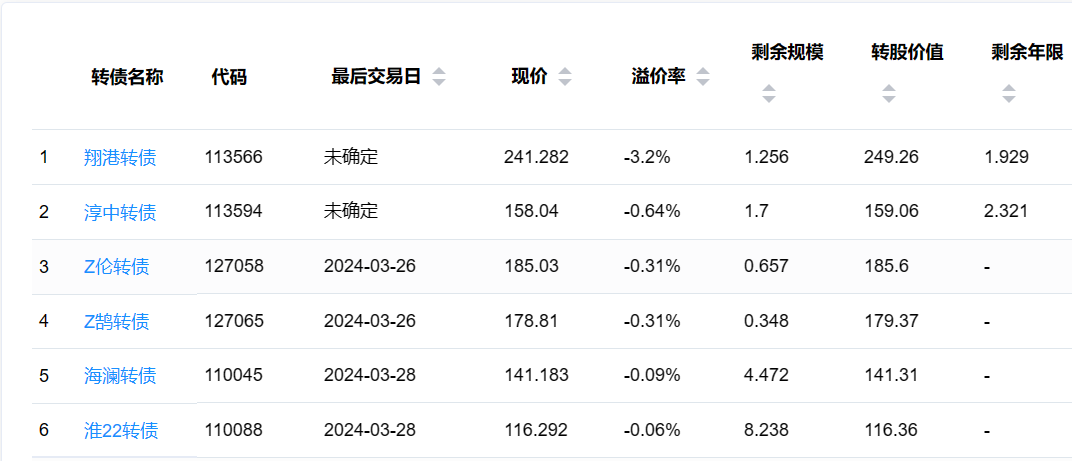
Task: Open Z伦转债 detail link
Action: coord(117,267)
